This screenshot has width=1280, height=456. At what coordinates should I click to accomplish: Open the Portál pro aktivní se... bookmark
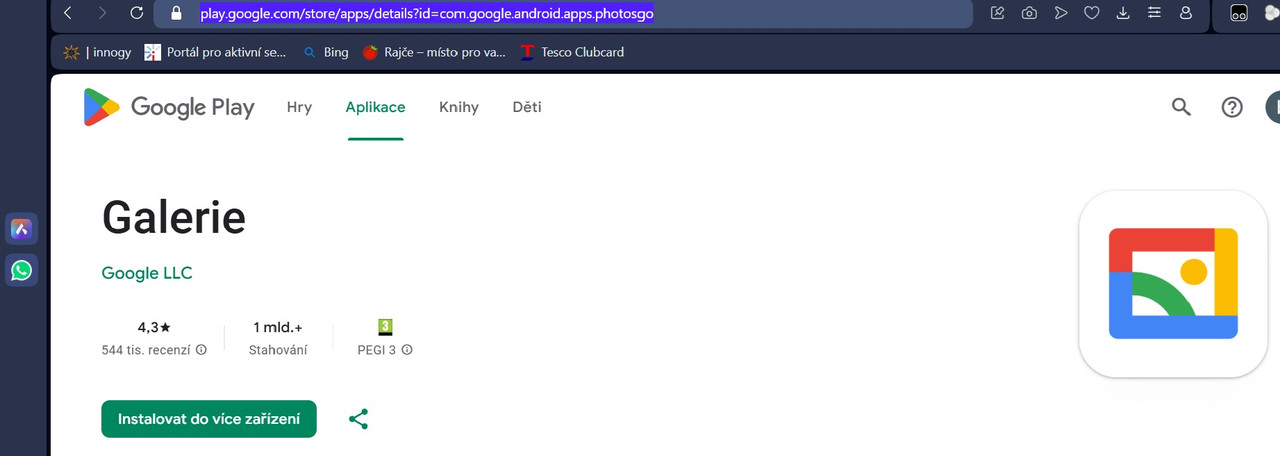click(x=216, y=52)
